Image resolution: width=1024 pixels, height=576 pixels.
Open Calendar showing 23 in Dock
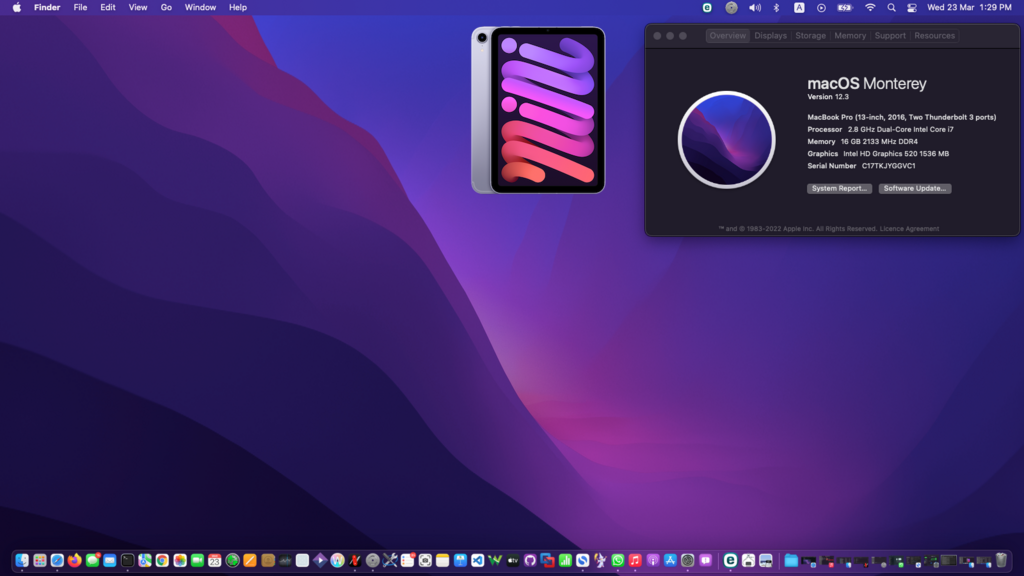point(215,560)
